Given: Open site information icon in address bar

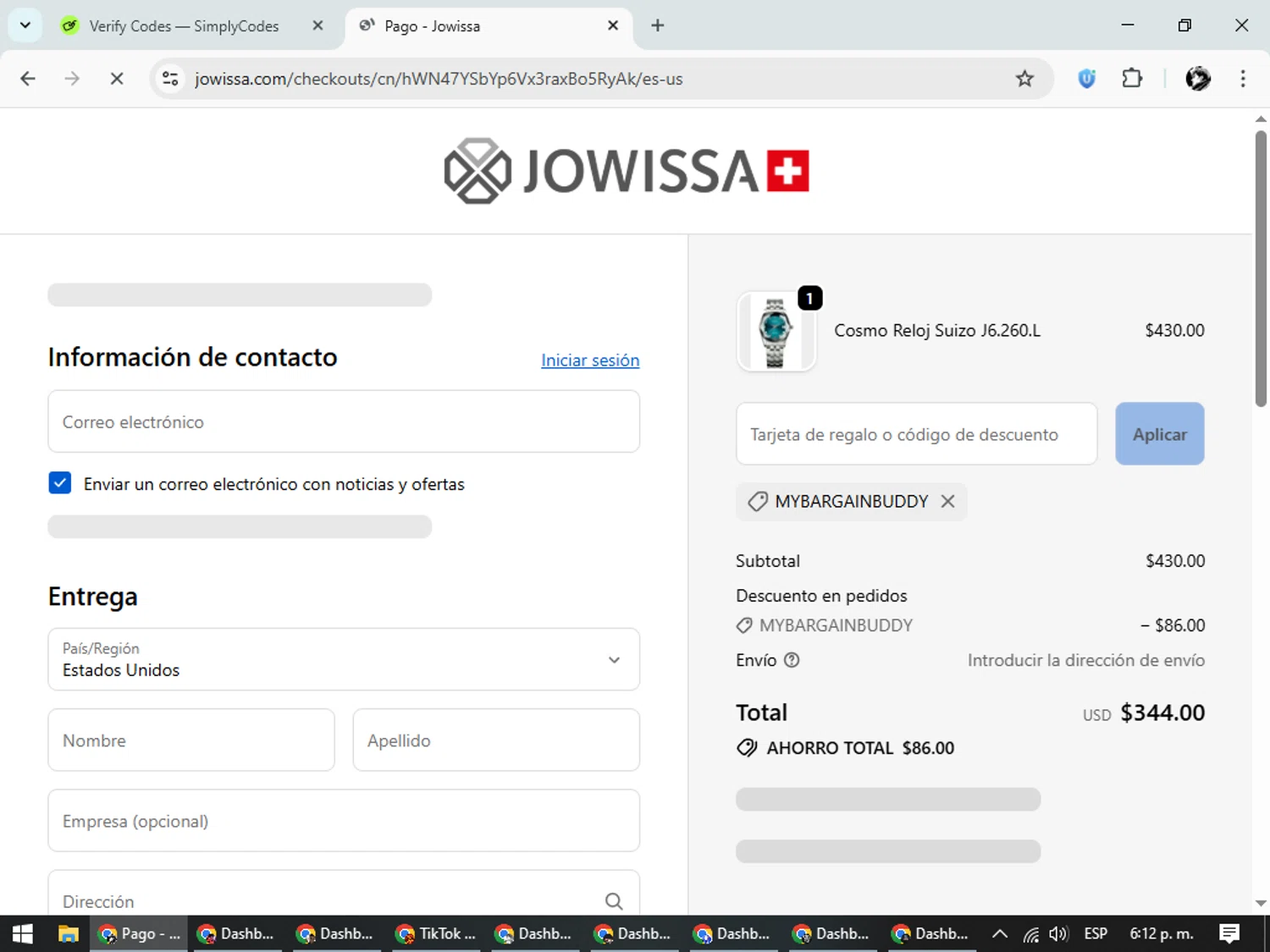Looking at the screenshot, I should click(x=170, y=79).
